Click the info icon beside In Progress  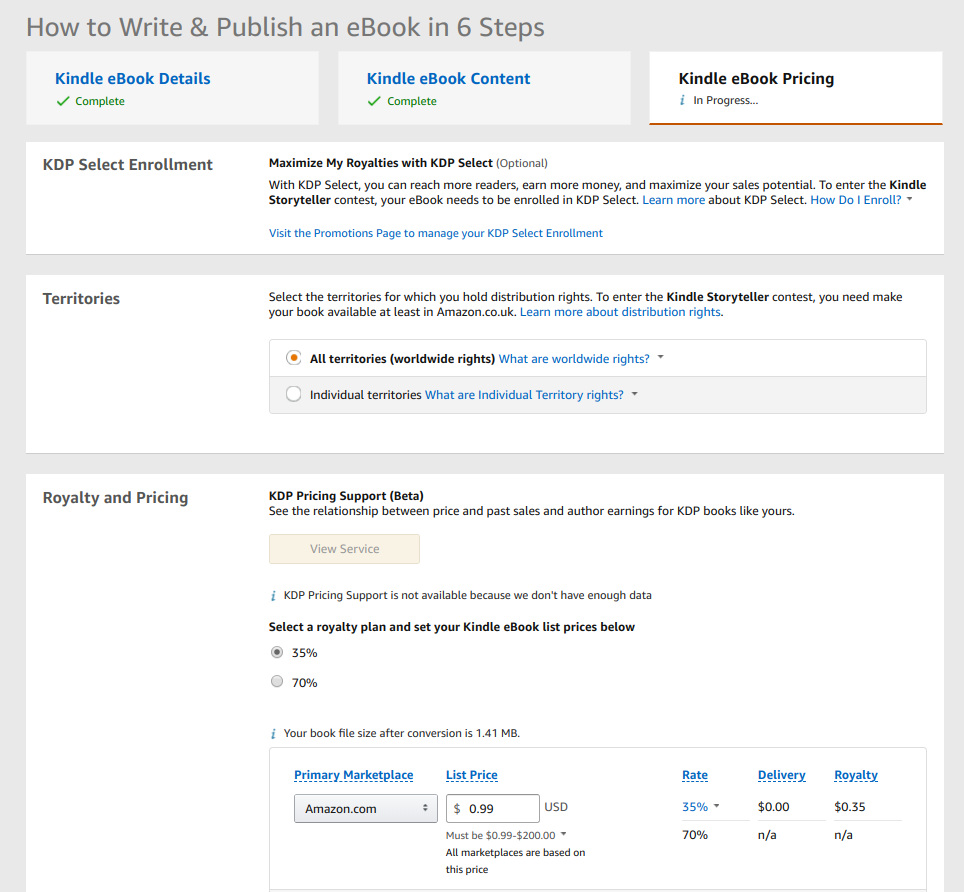click(682, 100)
